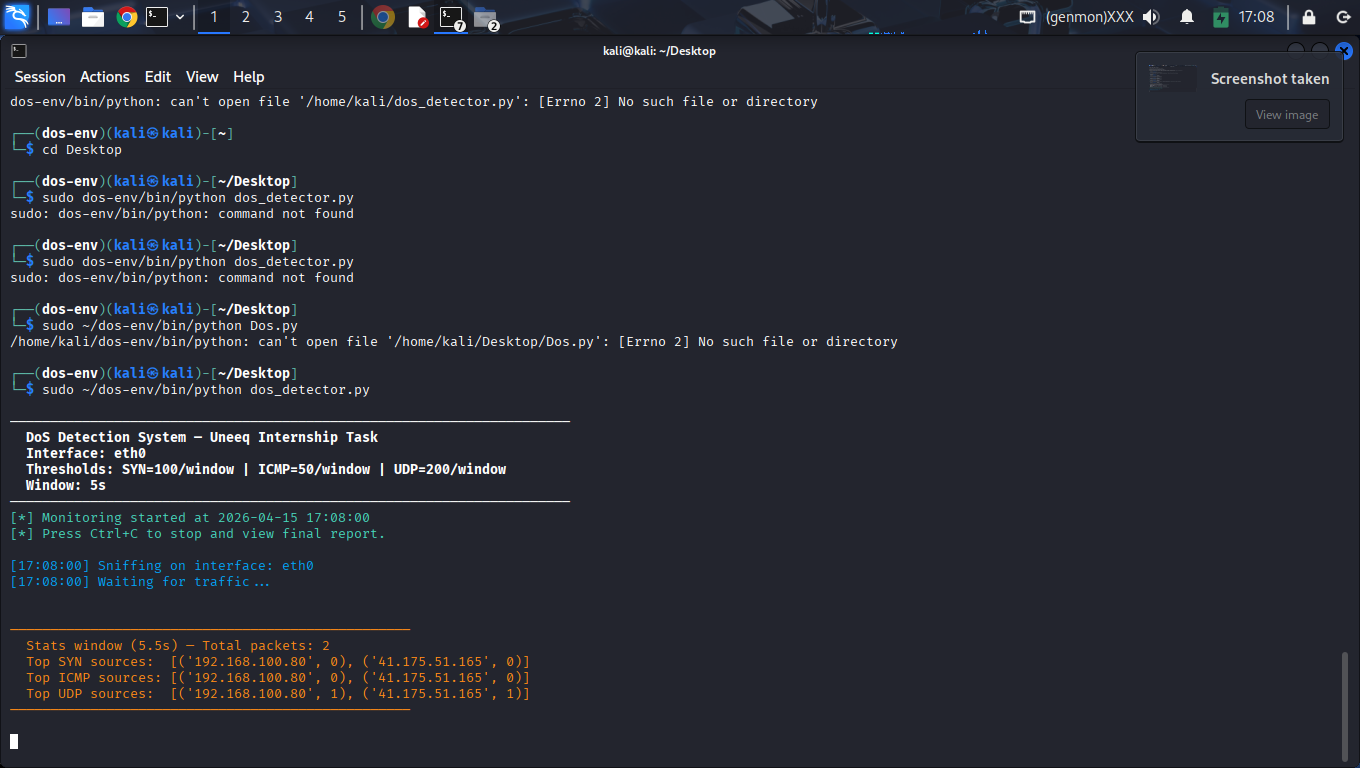Open the volume control icon
This screenshot has width=1360, height=768.
tap(1151, 17)
